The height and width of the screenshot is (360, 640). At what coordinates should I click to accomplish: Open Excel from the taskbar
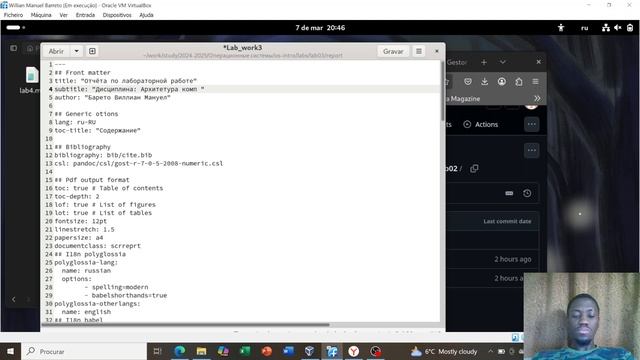(x=245, y=351)
